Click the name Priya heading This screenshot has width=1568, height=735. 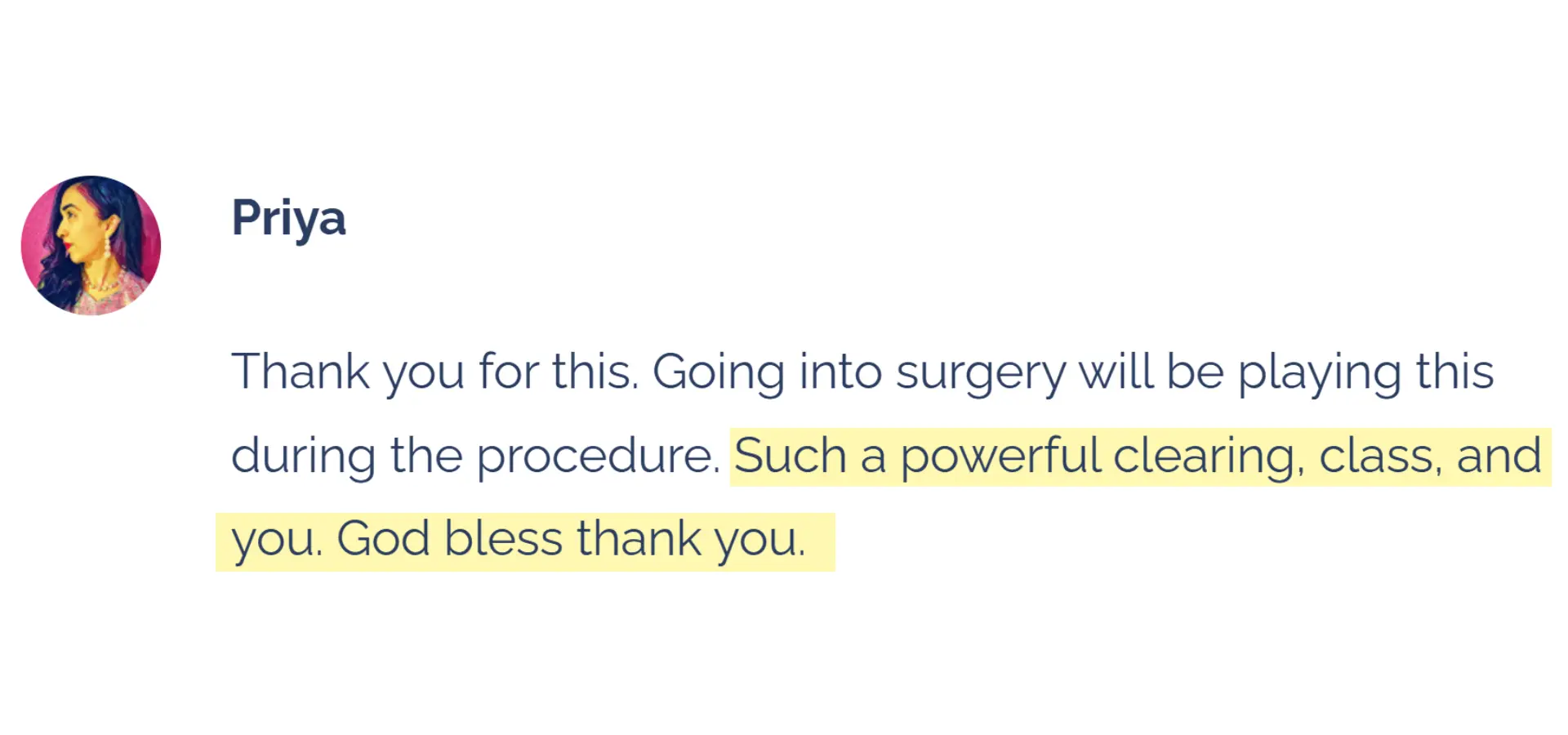pos(288,218)
